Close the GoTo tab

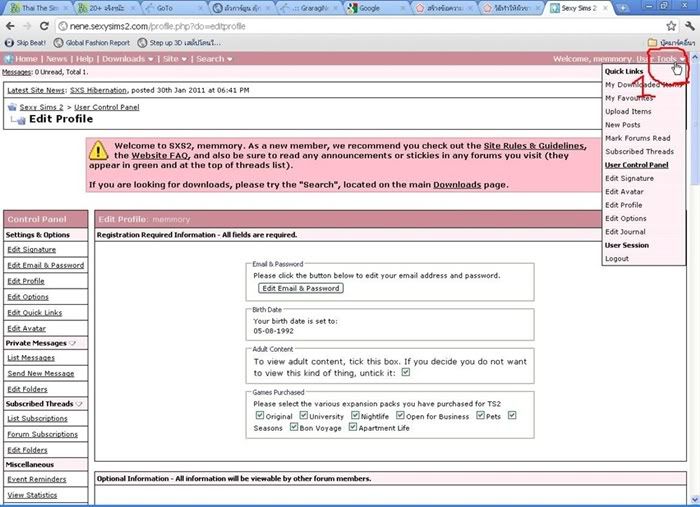[x=200, y=8]
